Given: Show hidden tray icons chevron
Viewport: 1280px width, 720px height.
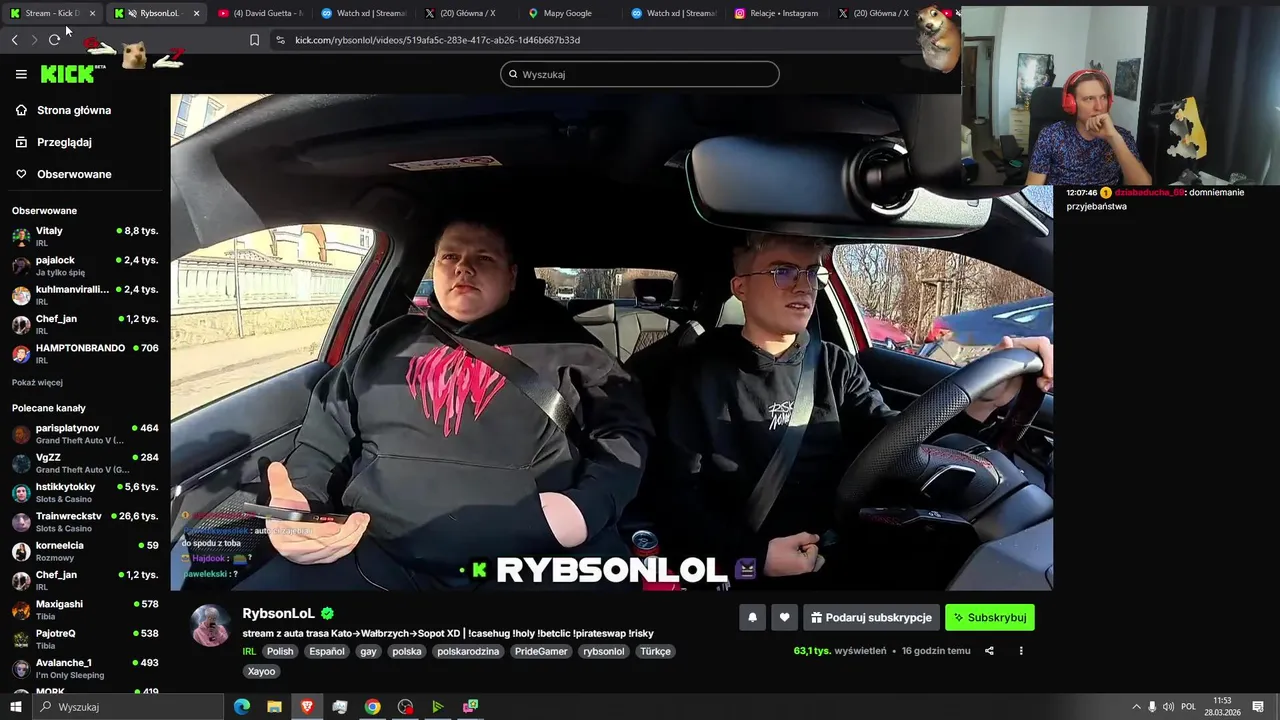Looking at the screenshot, I should click(1136, 707).
